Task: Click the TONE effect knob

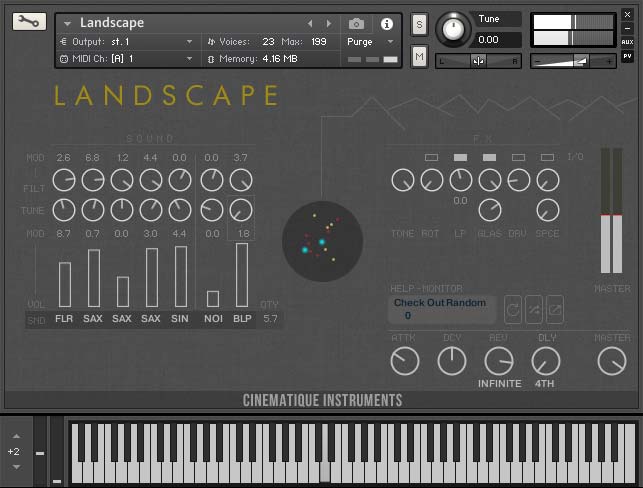Action: click(403, 180)
